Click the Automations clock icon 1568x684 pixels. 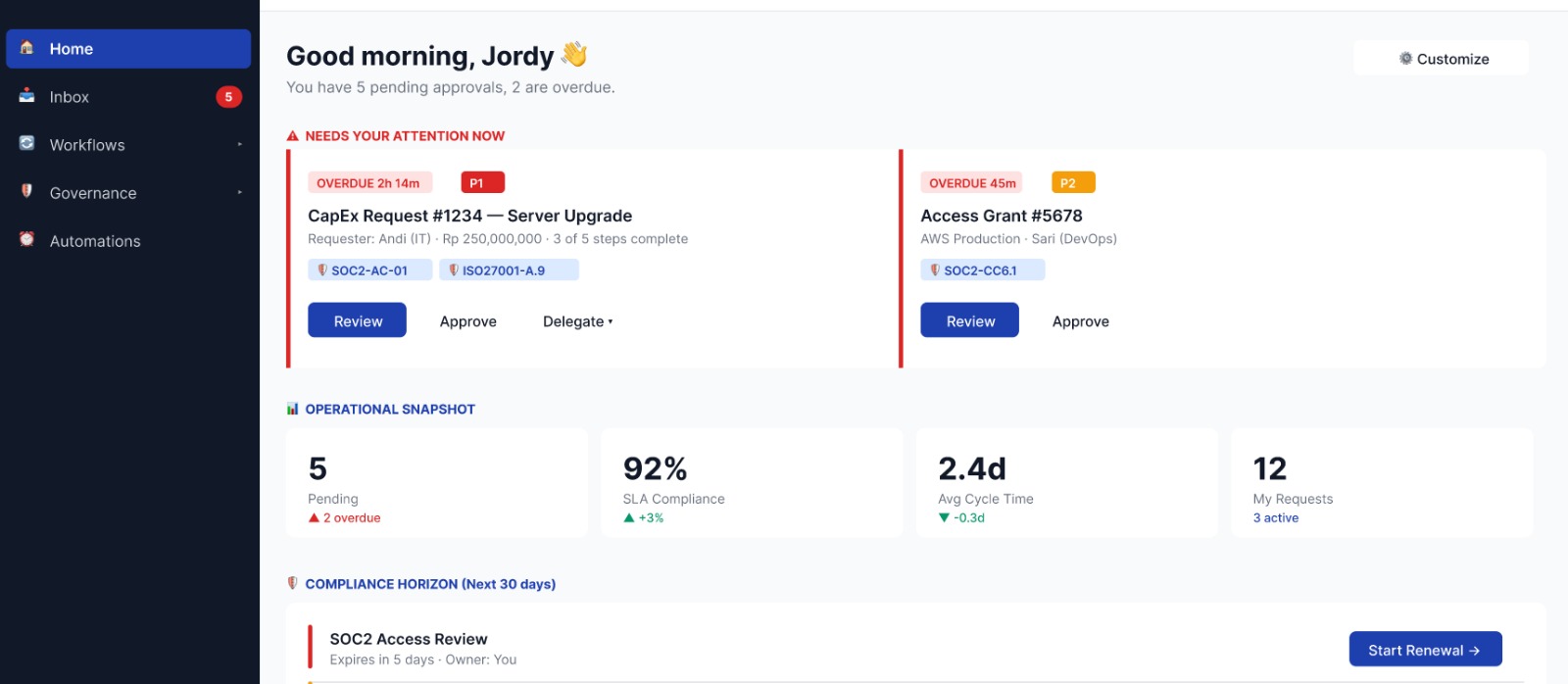26,239
